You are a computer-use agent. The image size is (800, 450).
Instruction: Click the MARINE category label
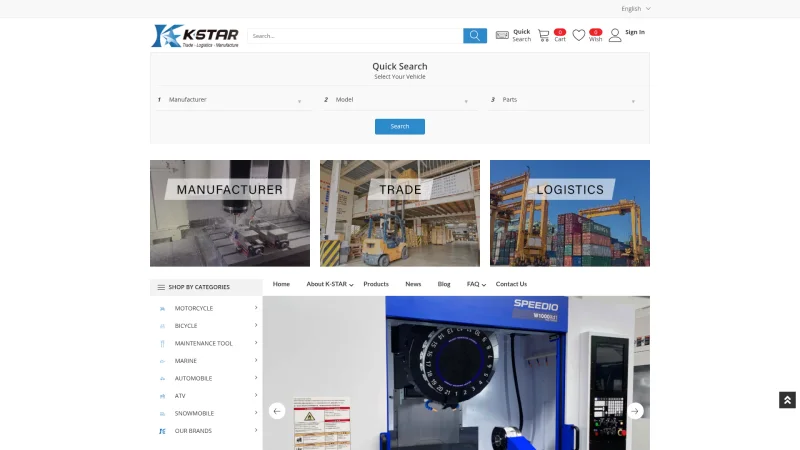(x=186, y=361)
